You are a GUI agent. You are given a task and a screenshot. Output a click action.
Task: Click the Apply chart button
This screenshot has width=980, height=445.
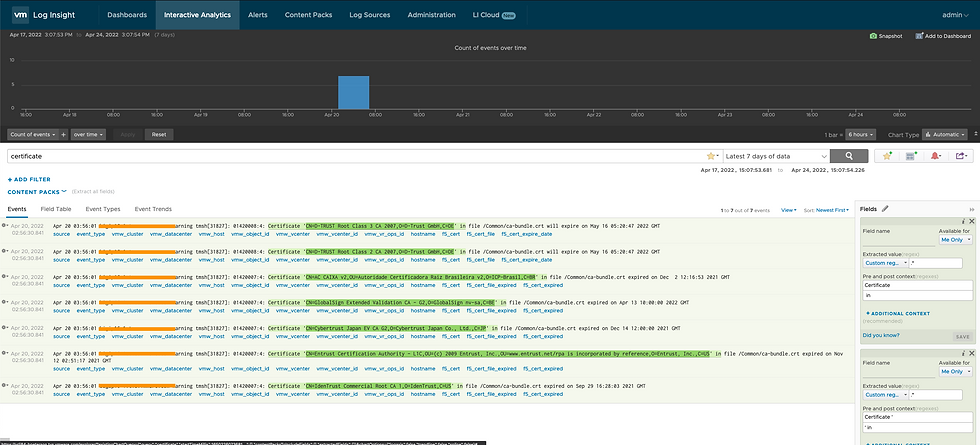point(128,134)
